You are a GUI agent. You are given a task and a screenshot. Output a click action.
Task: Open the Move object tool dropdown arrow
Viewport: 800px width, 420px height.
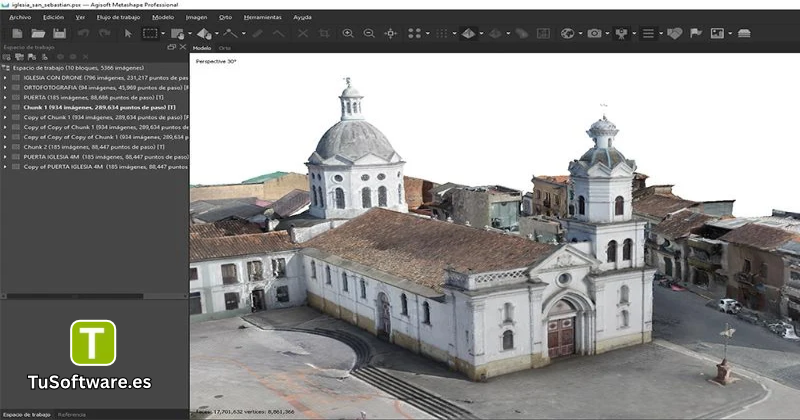click(x=217, y=34)
